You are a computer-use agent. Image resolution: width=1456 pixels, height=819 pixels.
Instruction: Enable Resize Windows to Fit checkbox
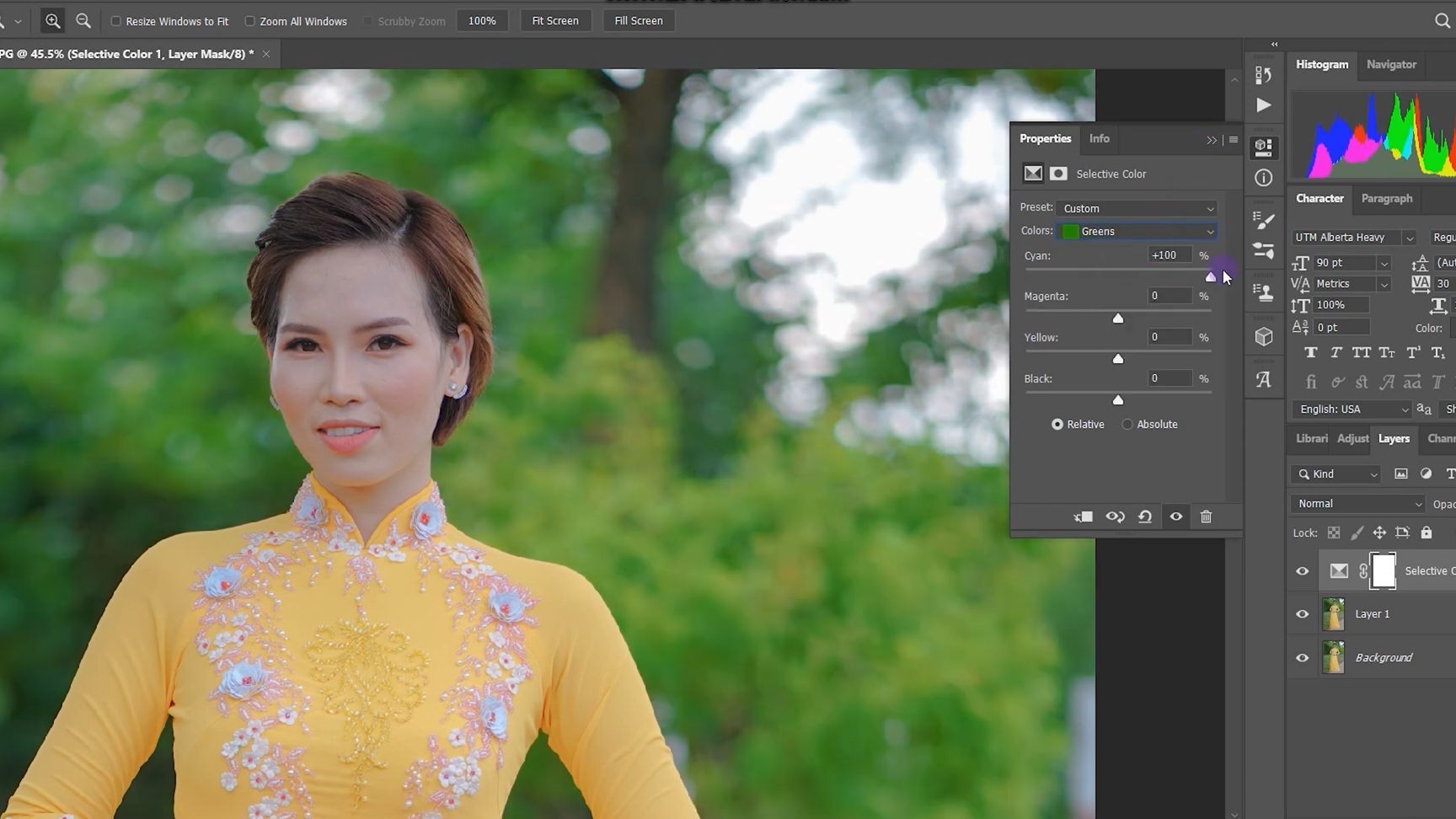[x=116, y=21]
